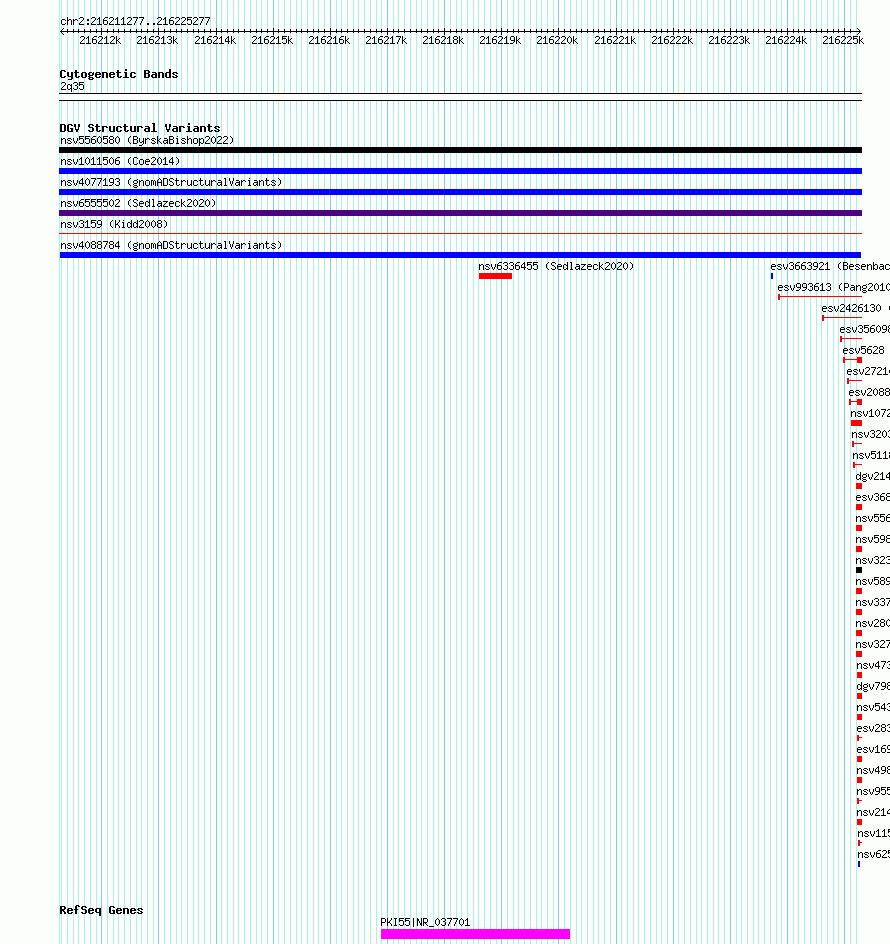Click the blue marker under nsv625
This screenshot has height=944, width=890.
point(859,865)
